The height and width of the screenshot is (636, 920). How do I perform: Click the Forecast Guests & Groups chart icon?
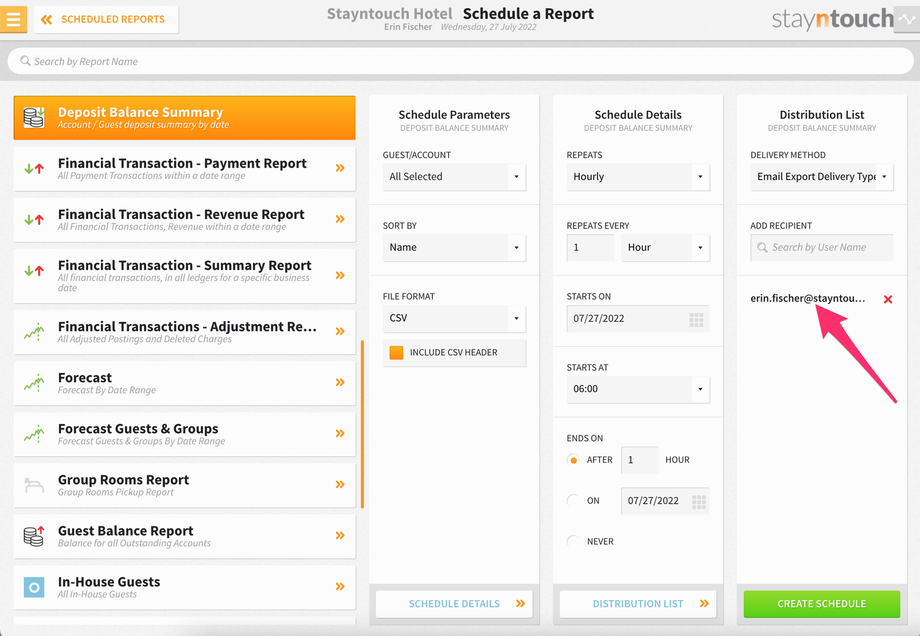tap(34, 434)
